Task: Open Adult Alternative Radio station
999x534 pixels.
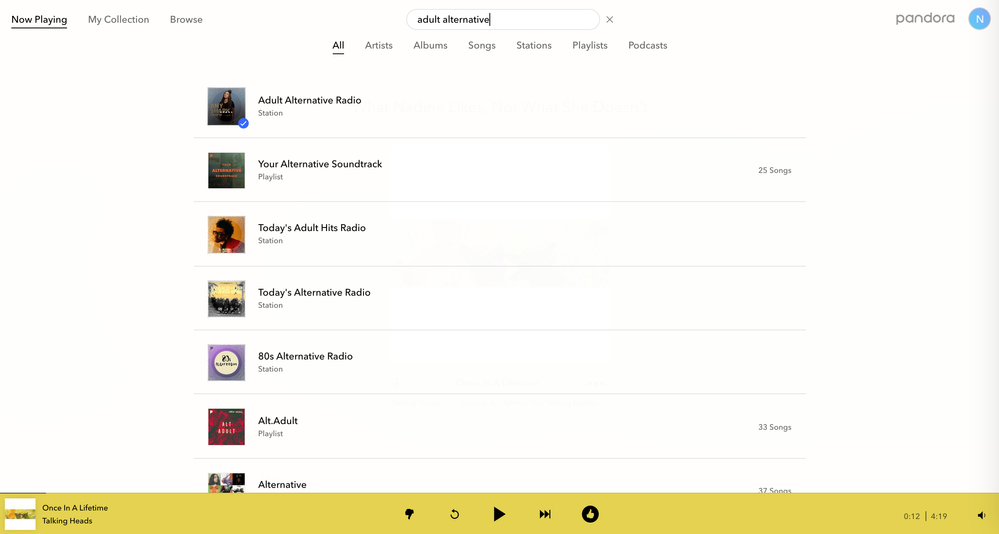Action: [x=309, y=100]
